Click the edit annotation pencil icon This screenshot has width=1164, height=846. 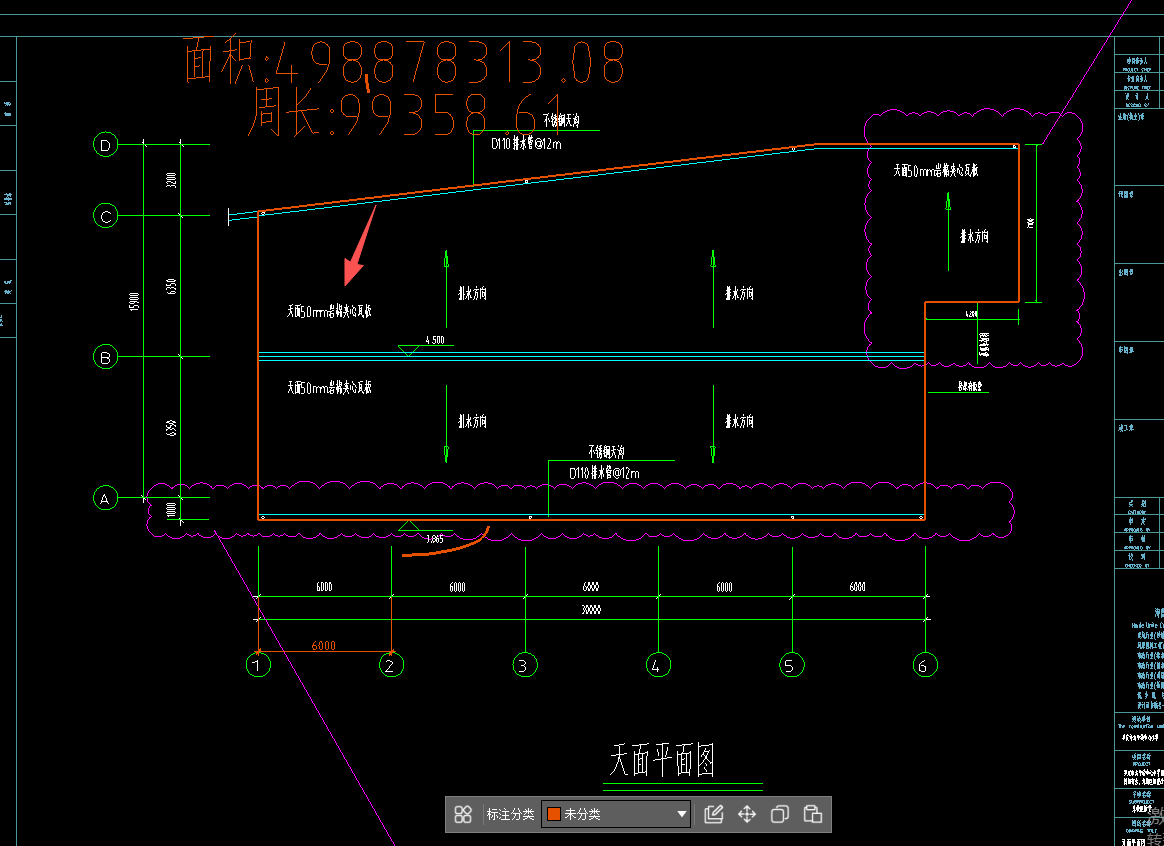click(x=713, y=814)
